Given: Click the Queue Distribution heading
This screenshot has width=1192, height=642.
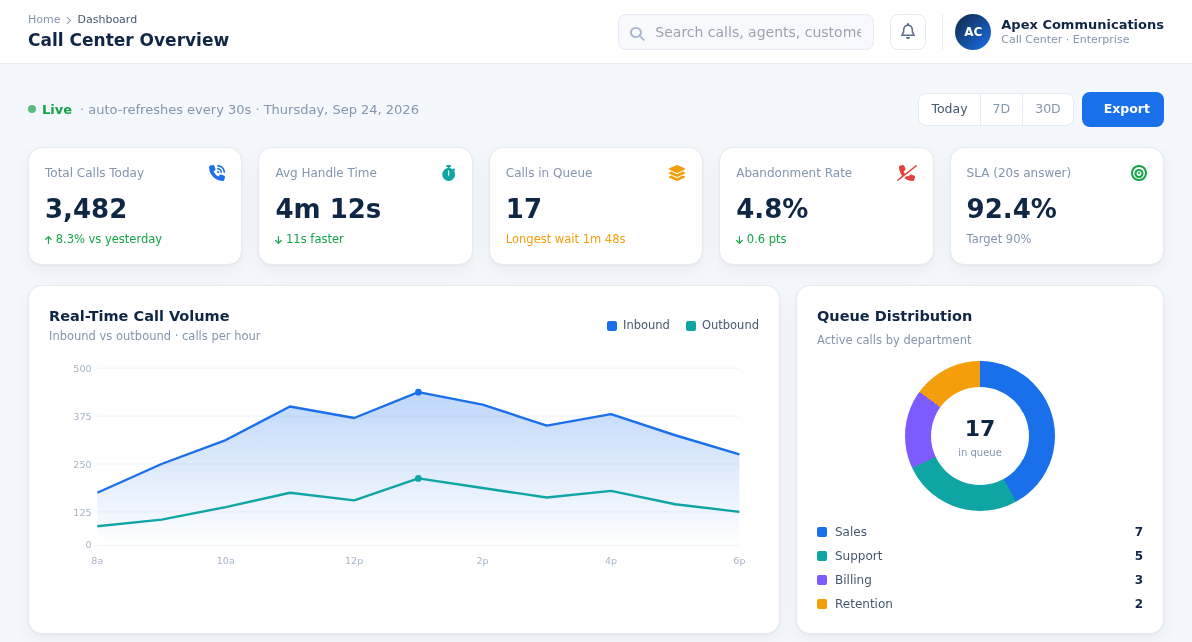Looking at the screenshot, I should (894, 316).
